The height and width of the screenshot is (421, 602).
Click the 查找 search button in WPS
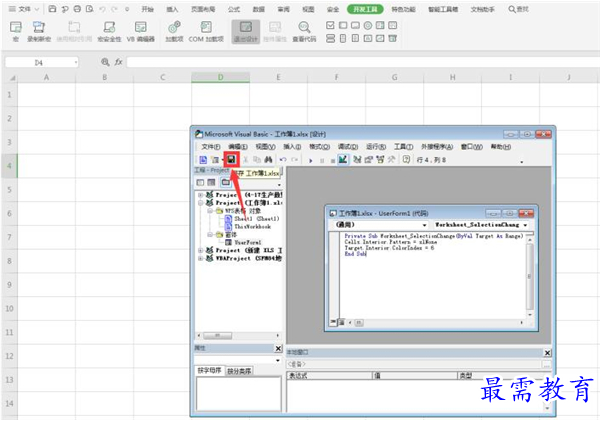point(518,9)
